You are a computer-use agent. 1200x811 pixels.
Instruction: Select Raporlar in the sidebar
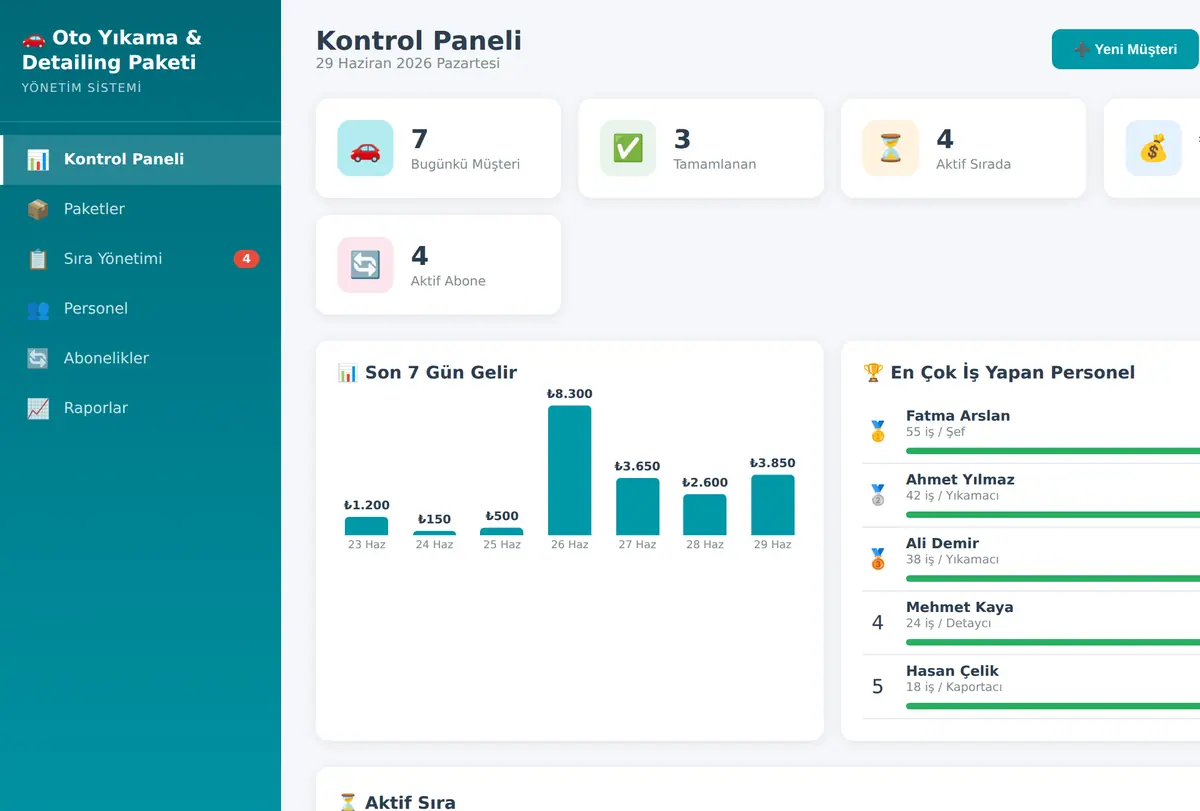tap(140, 408)
